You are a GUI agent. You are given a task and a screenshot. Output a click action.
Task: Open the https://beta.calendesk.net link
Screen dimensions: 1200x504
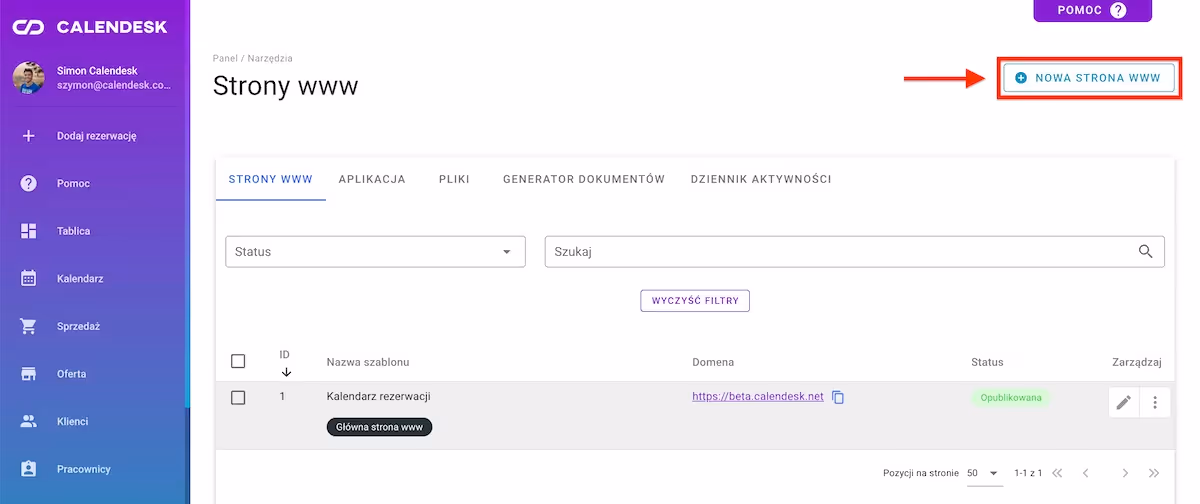coord(758,397)
